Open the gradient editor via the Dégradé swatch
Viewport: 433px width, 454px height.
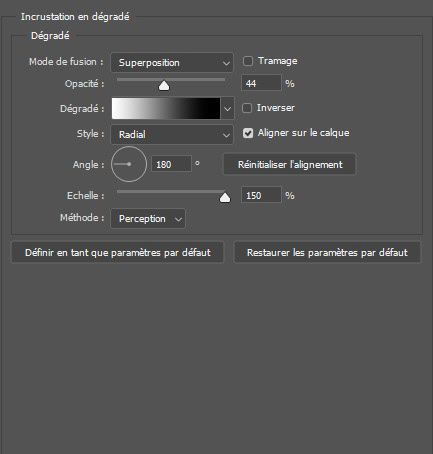tap(166, 108)
